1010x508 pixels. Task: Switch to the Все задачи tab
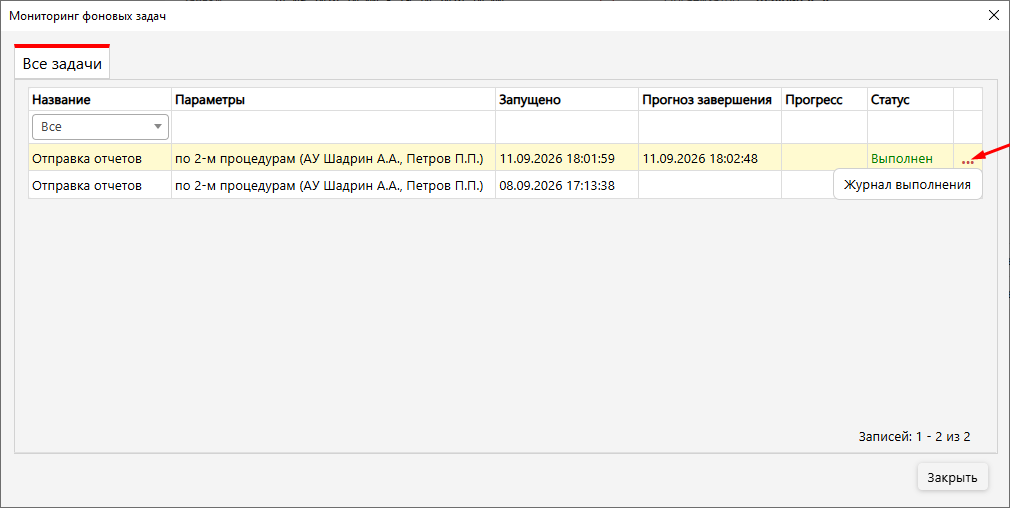pyautogui.click(x=62, y=64)
